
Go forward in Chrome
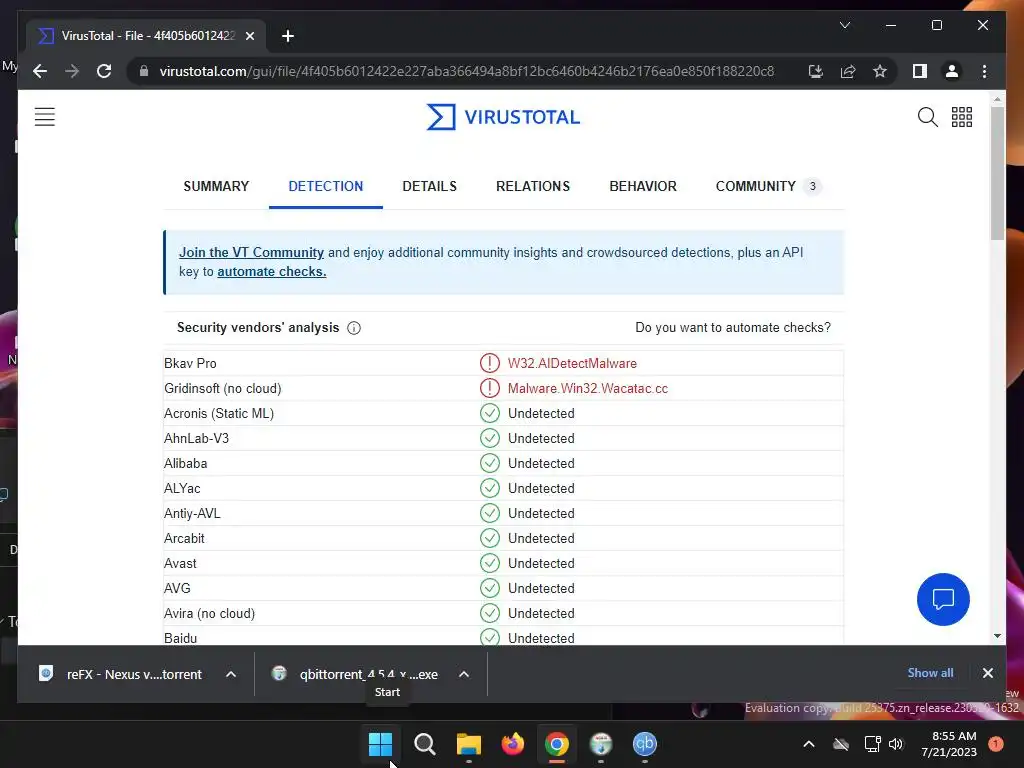[72, 71]
